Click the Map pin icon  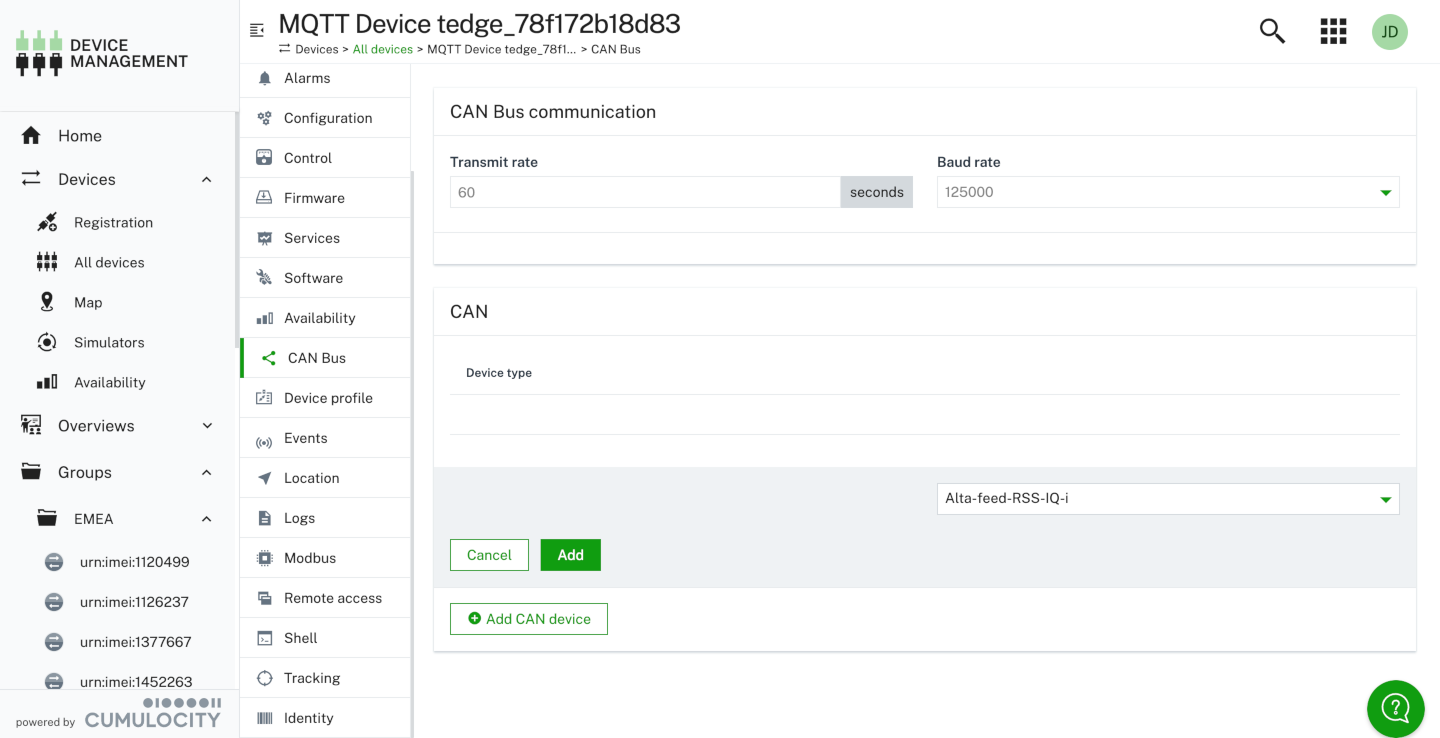47,302
